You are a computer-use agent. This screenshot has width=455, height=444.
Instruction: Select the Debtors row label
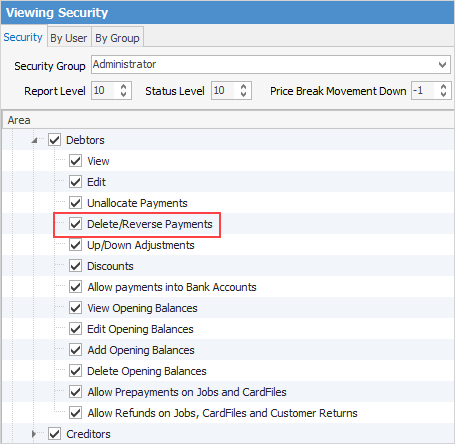(x=85, y=140)
